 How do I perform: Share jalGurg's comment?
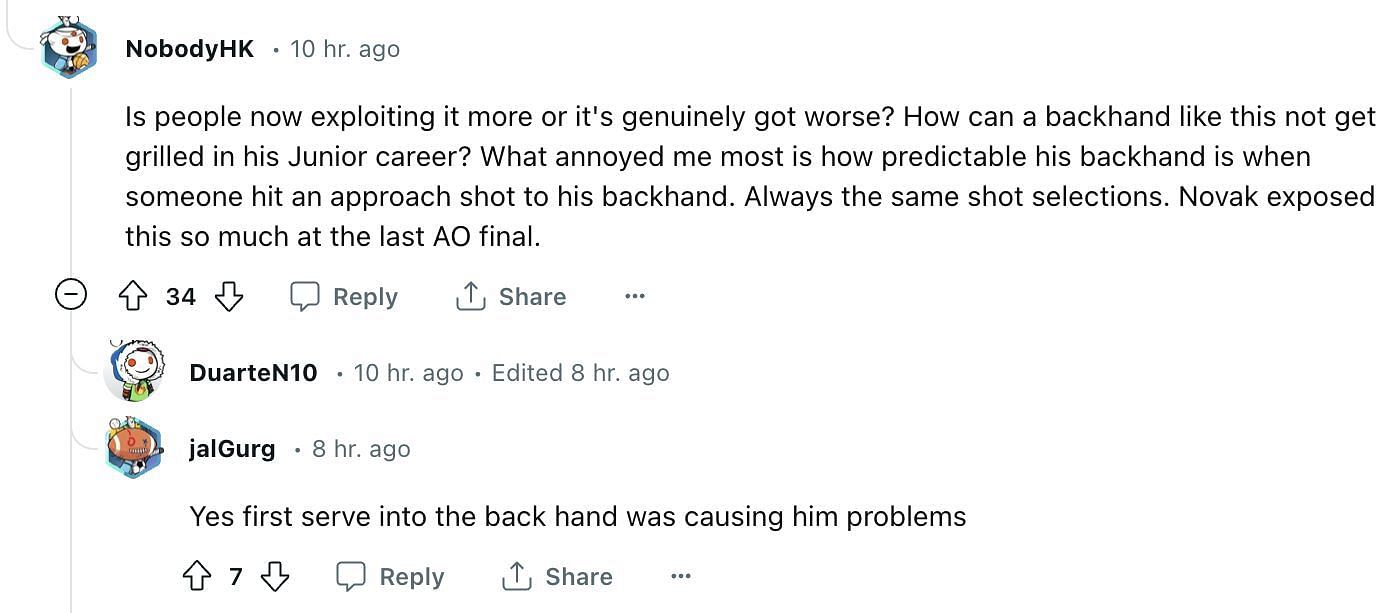[557, 576]
